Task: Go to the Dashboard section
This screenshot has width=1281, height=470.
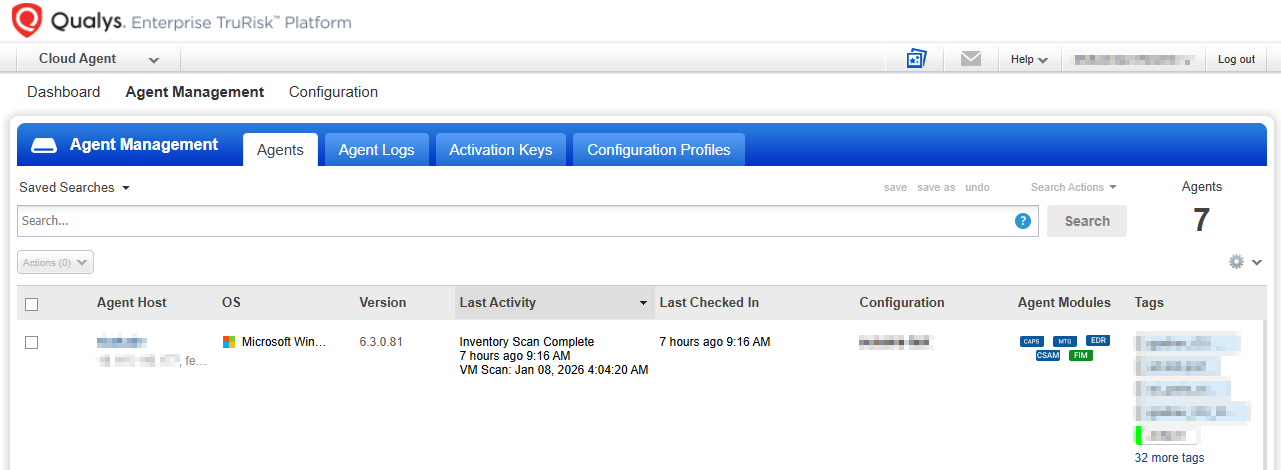Action: [x=64, y=92]
